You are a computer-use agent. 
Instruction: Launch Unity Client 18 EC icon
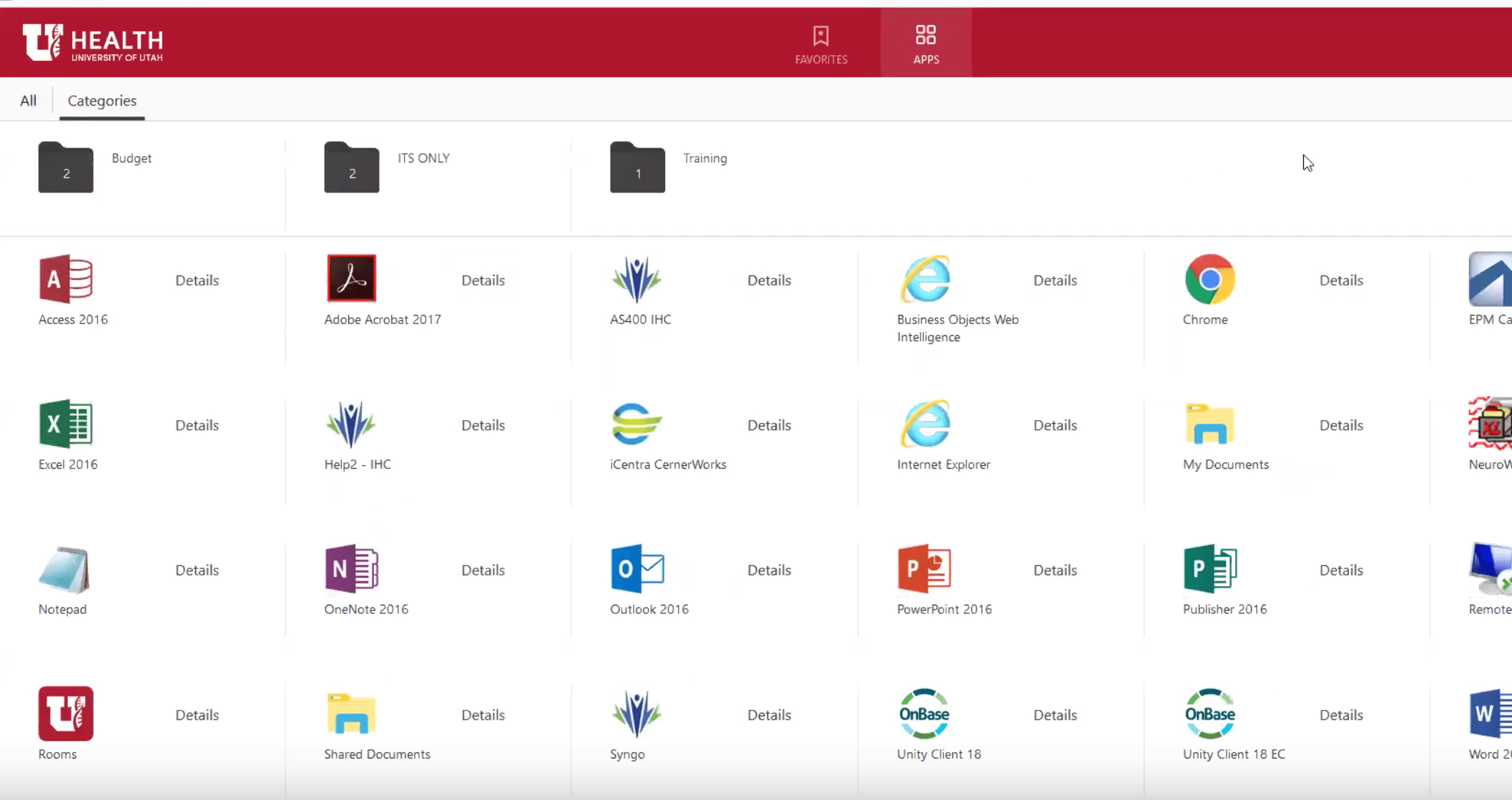pyautogui.click(x=1210, y=714)
